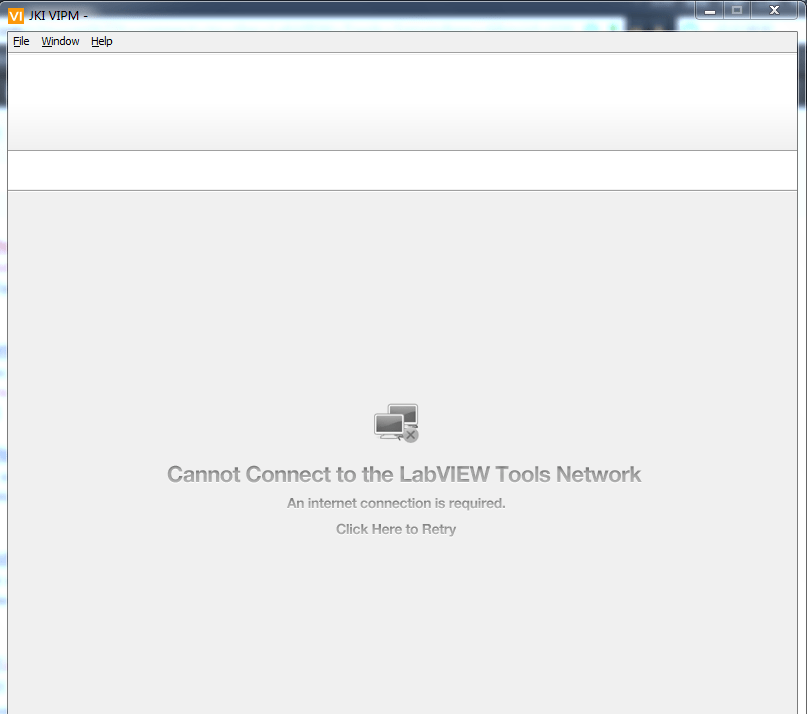Screen dimensions: 807x714
Task: Click 'Cannot Connect to the LabVIEW Tools Network' heading
Action: 404,475
